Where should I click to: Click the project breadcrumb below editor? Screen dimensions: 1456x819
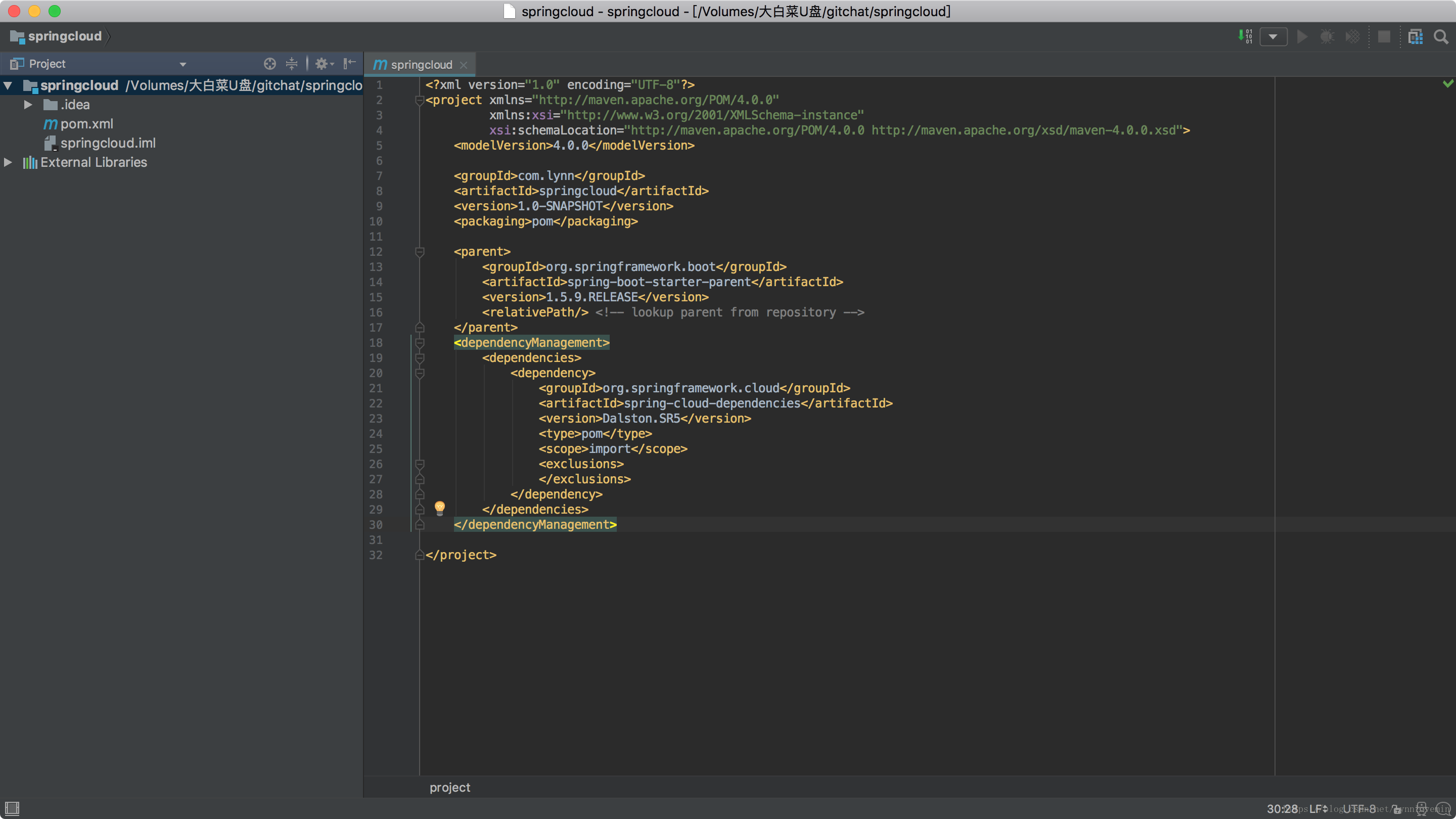click(449, 787)
